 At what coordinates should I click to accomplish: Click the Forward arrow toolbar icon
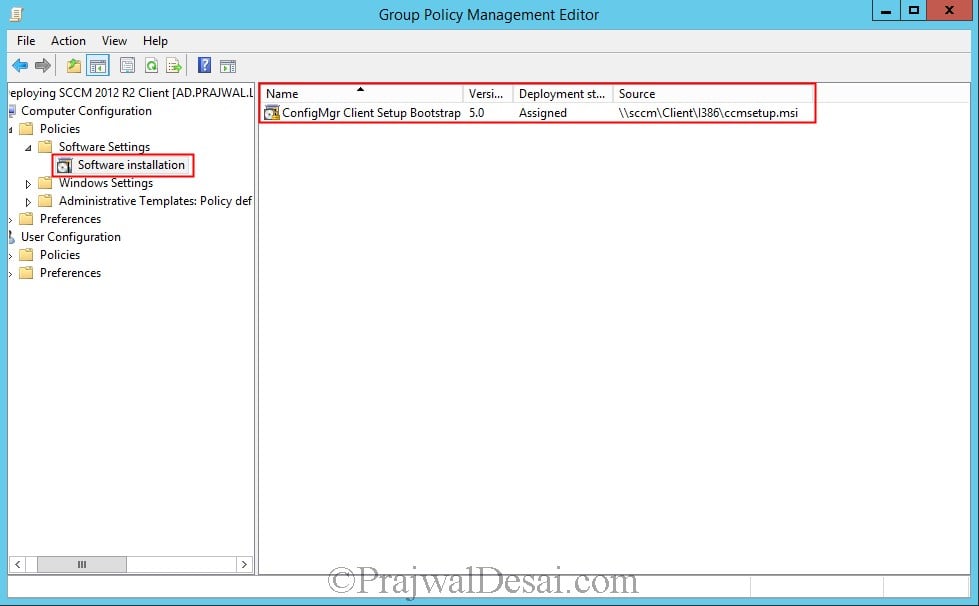click(x=42, y=66)
